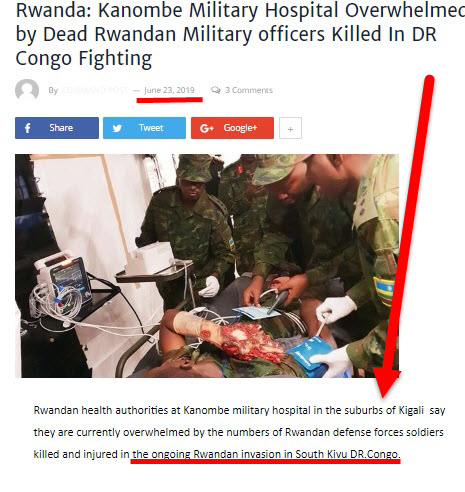The height and width of the screenshot is (492, 465).
Task: Click the word "Kigali" in paragraph
Action: click(x=411, y=410)
